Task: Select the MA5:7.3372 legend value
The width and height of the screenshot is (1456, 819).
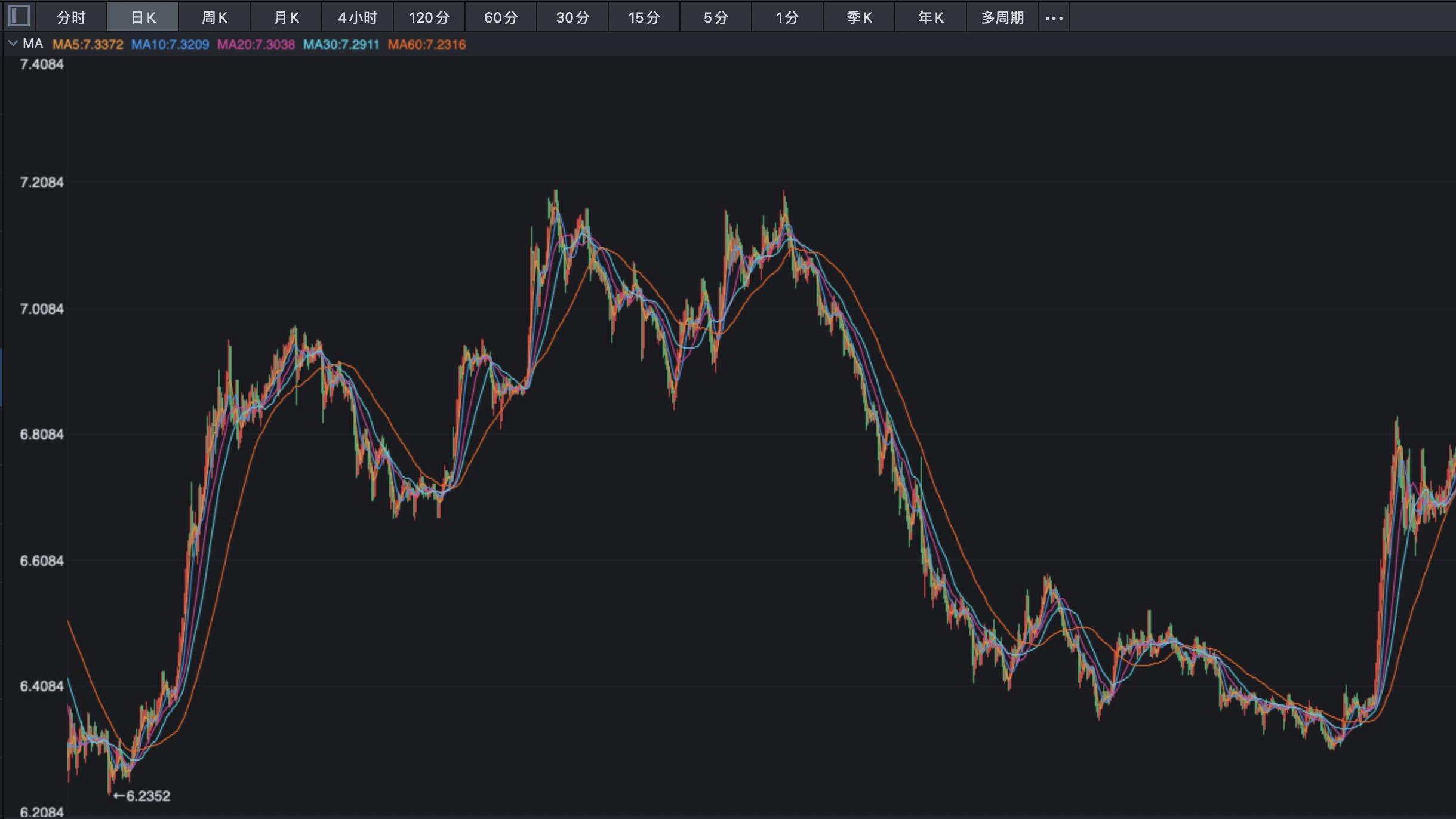Action: pos(88,44)
